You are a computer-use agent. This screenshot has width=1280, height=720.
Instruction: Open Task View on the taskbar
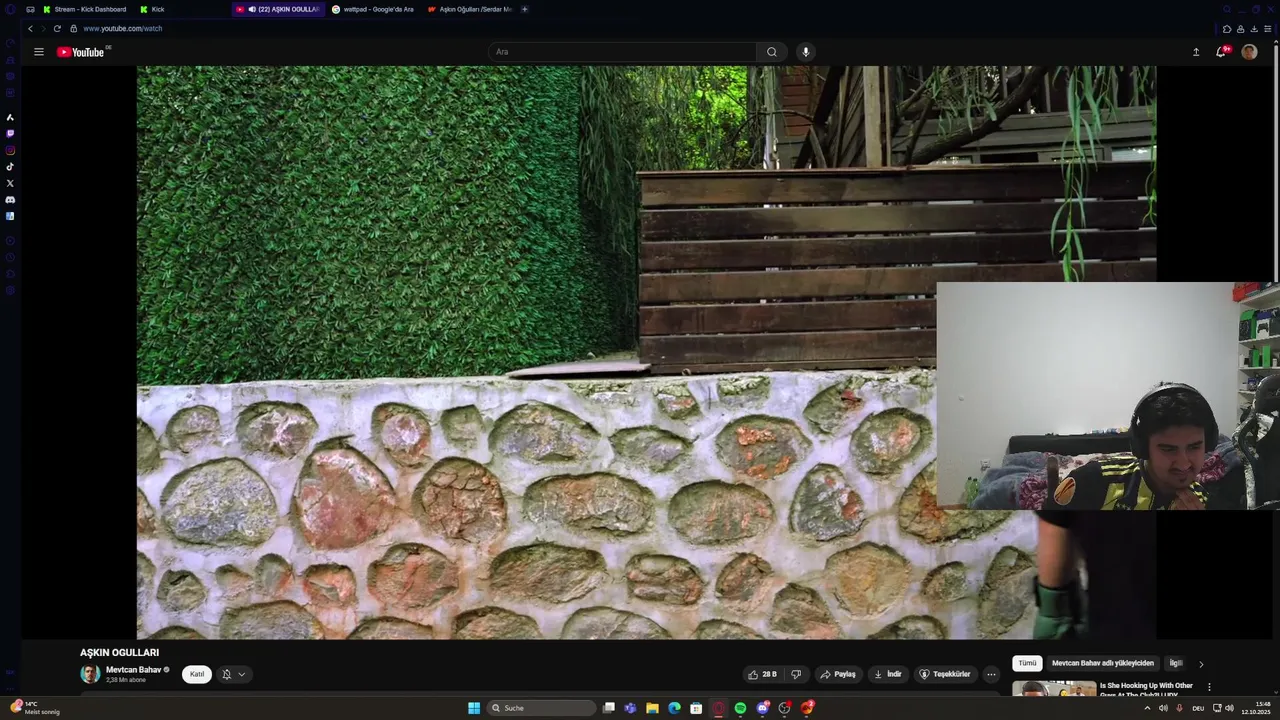pyautogui.click(x=608, y=708)
